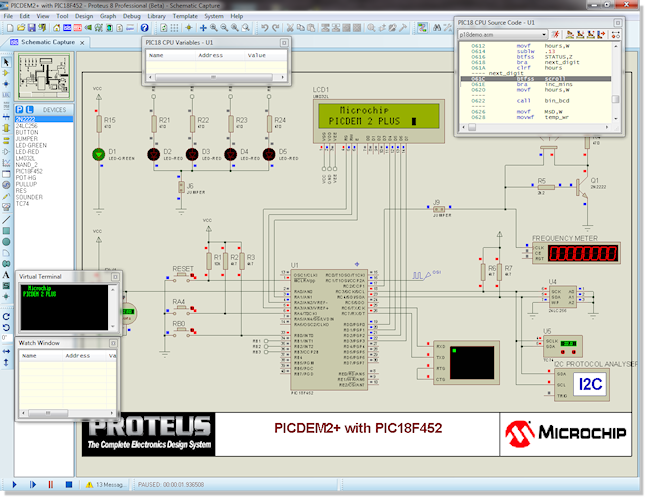This screenshot has width=646, height=498.
Task: Select the Junction Dot tool
Action: coord(6,84)
